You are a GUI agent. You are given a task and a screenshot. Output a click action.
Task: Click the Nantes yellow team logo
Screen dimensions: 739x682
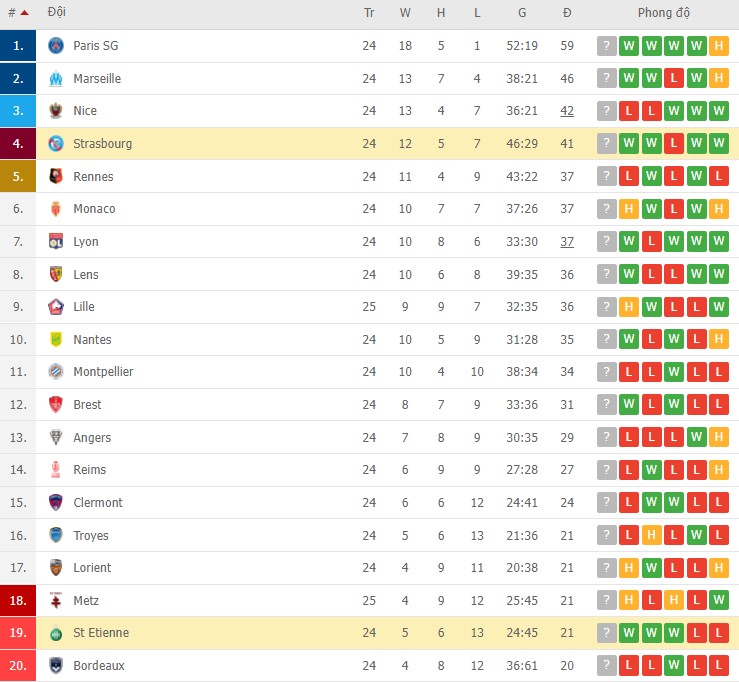pos(56,340)
